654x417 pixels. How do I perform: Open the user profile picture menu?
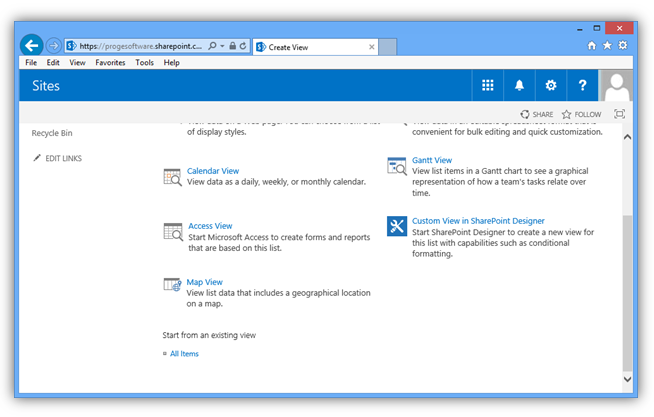click(616, 86)
